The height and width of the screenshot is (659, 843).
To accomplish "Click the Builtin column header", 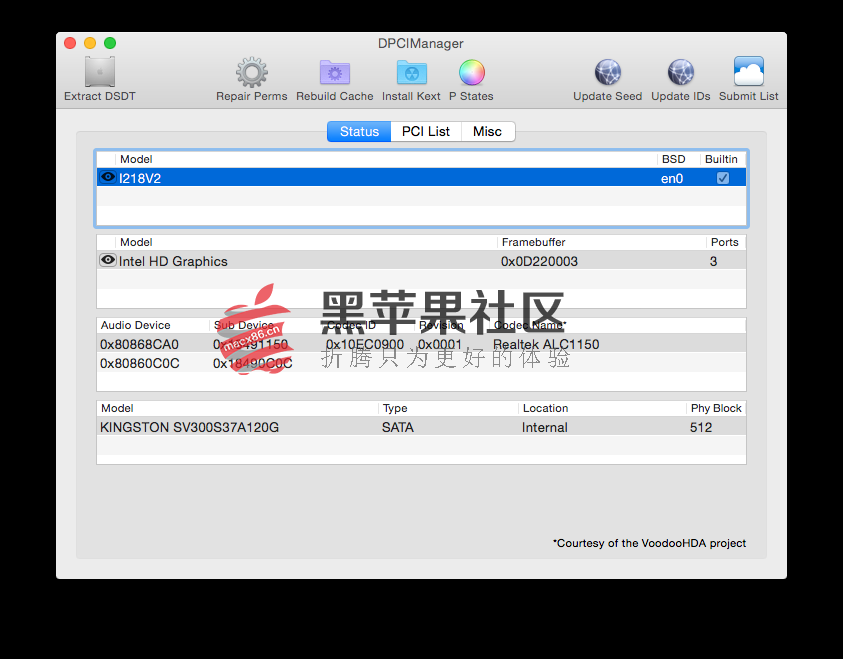I will coord(721,159).
